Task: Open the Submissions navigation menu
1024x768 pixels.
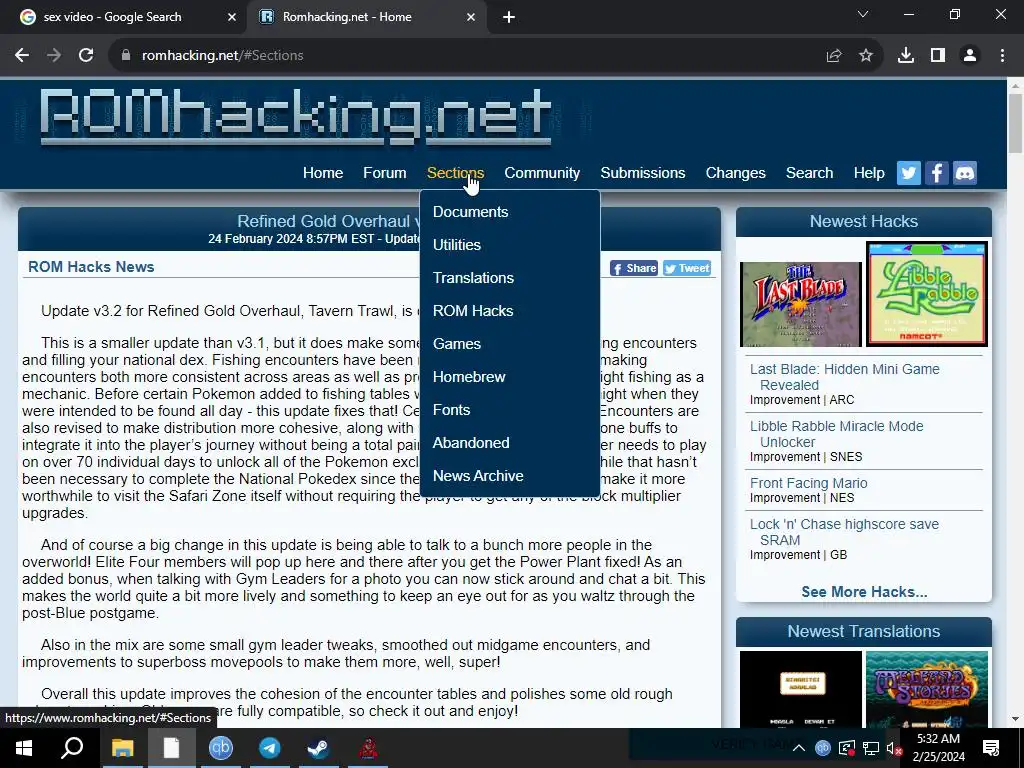Action: point(643,173)
